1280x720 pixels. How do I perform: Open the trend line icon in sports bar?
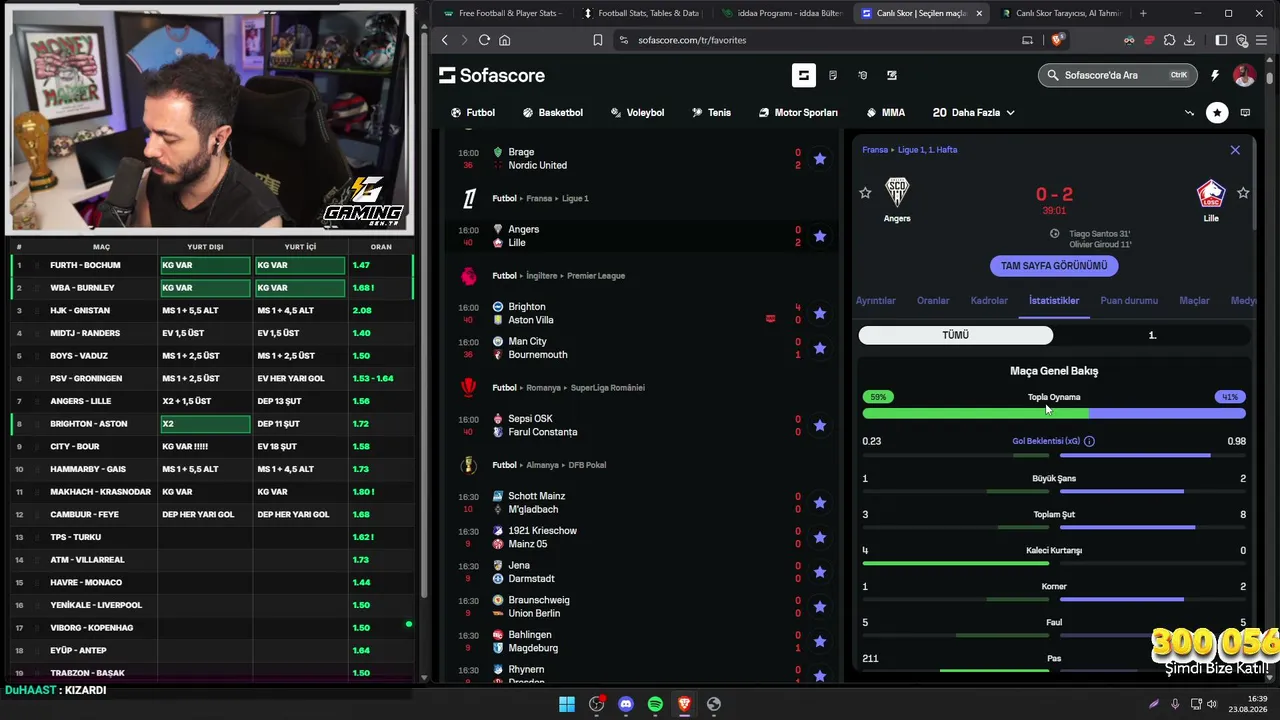tap(1189, 113)
